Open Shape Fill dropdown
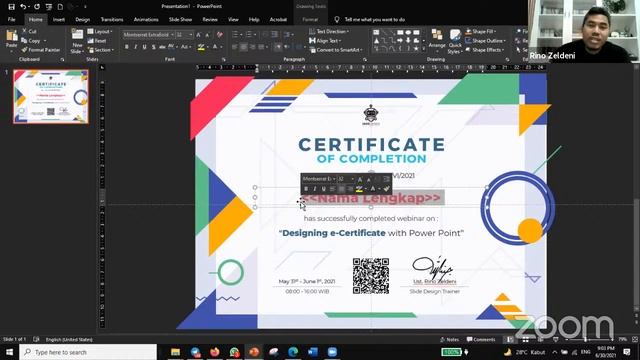The width and height of the screenshot is (640, 360). 482,31
